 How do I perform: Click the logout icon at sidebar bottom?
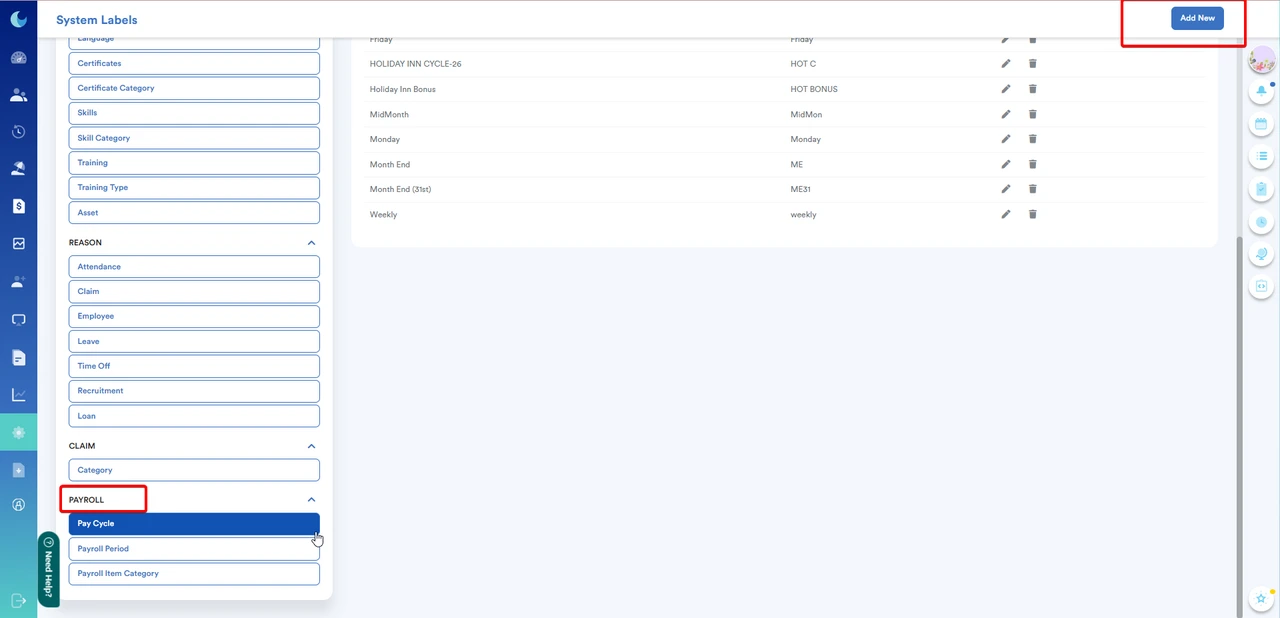[x=18, y=600]
